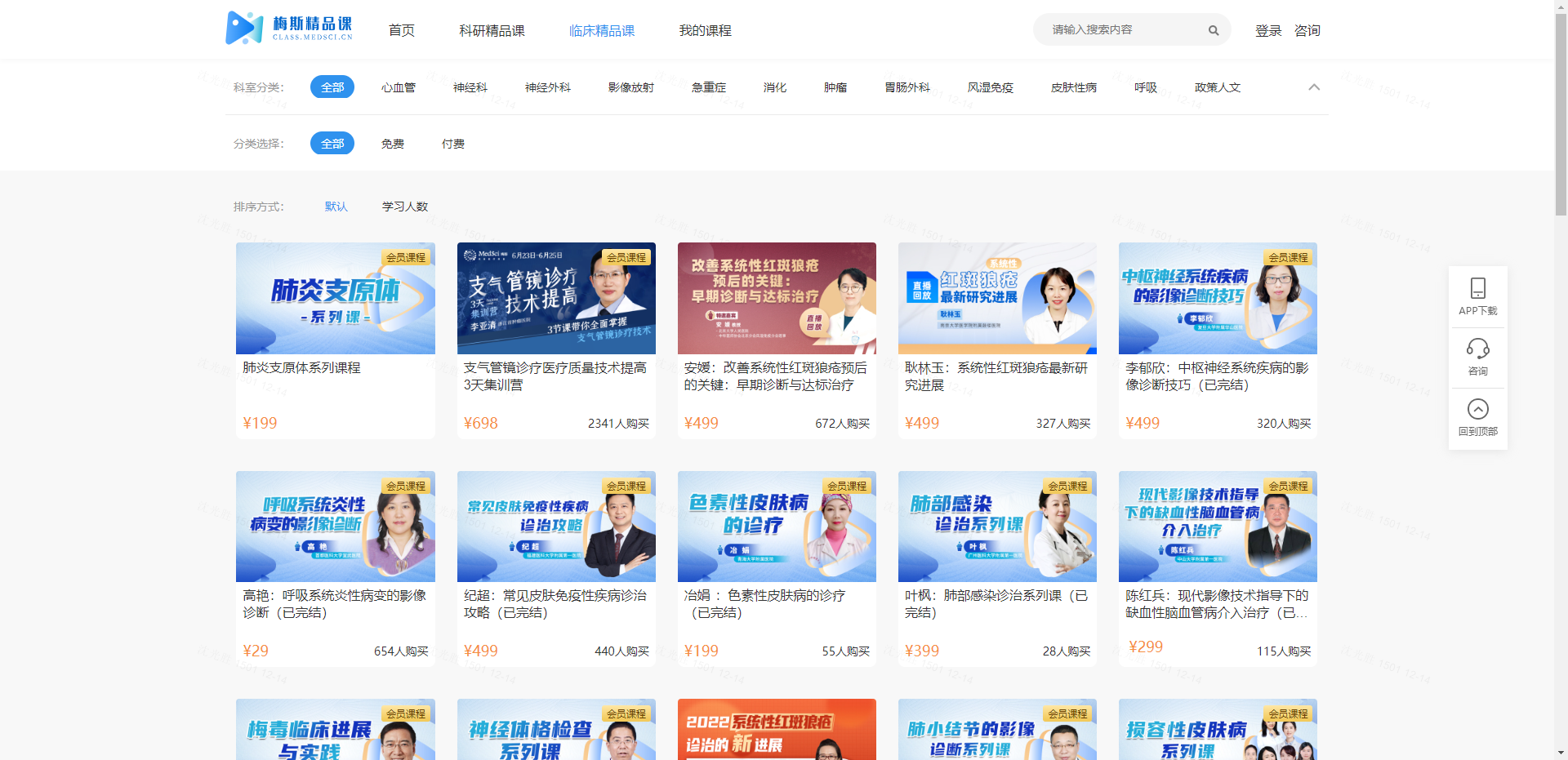
Task: Open the APP download icon on the sidebar
Action: pyautogui.click(x=1478, y=288)
